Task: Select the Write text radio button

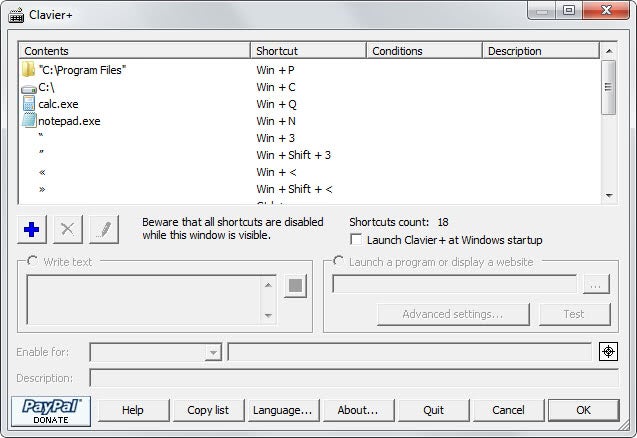Action: [x=32, y=261]
